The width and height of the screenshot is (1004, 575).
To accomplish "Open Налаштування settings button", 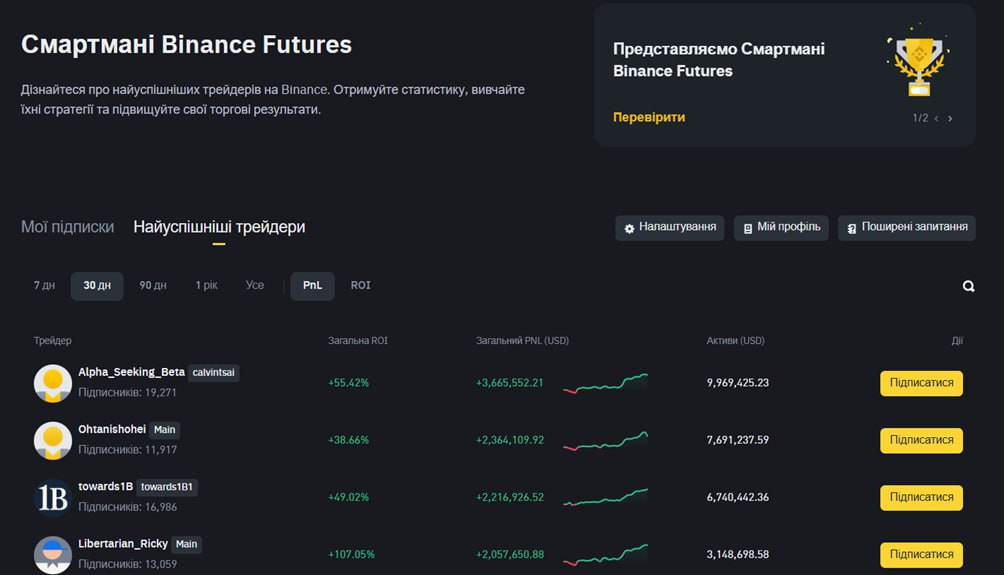I will [x=670, y=227].
